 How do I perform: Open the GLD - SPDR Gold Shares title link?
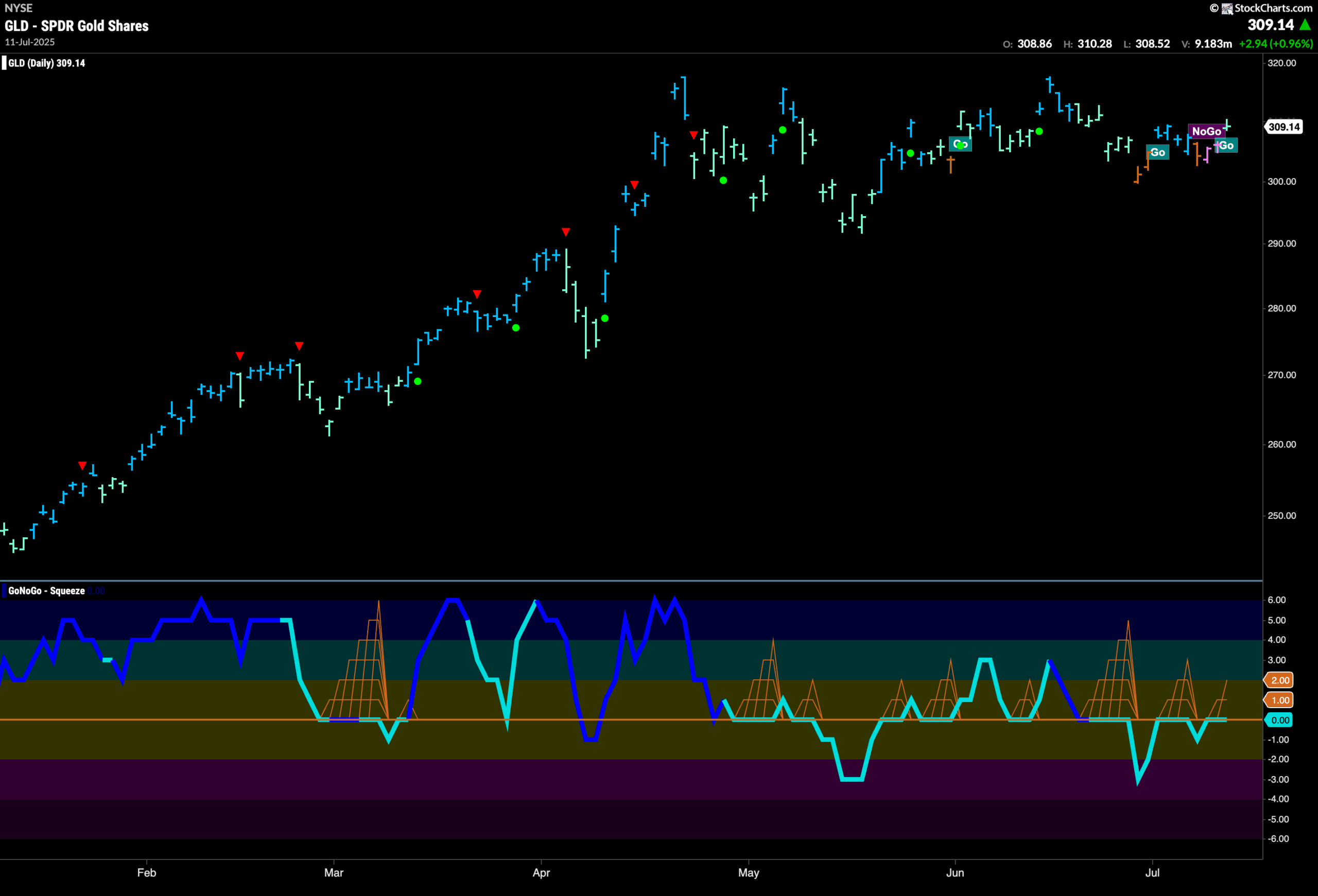pos(76,26)
